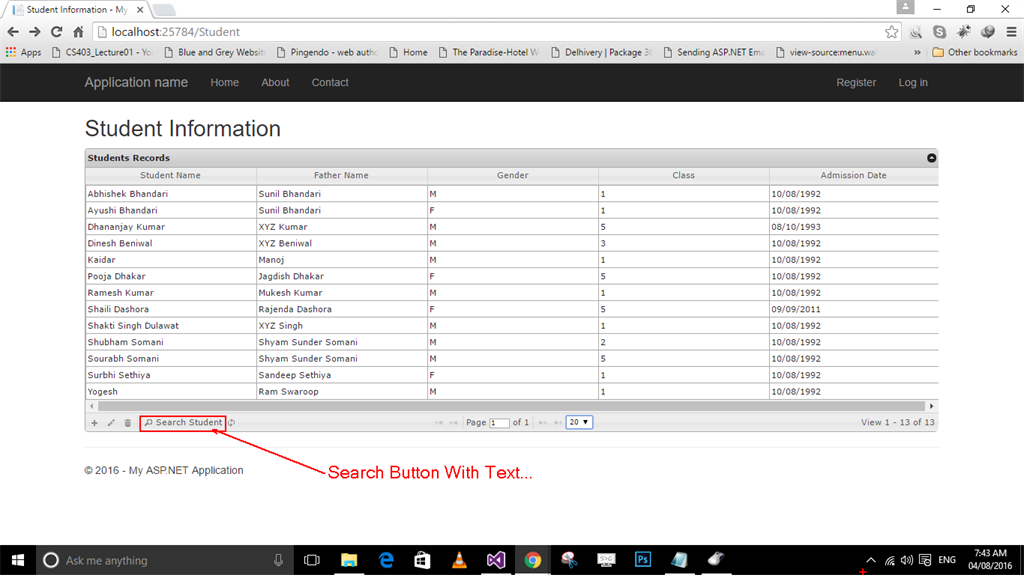Image resolution: width=1024 pixels, height=575 pixels.
Task: Open the Home navbar link
Action: coord(225,82)
